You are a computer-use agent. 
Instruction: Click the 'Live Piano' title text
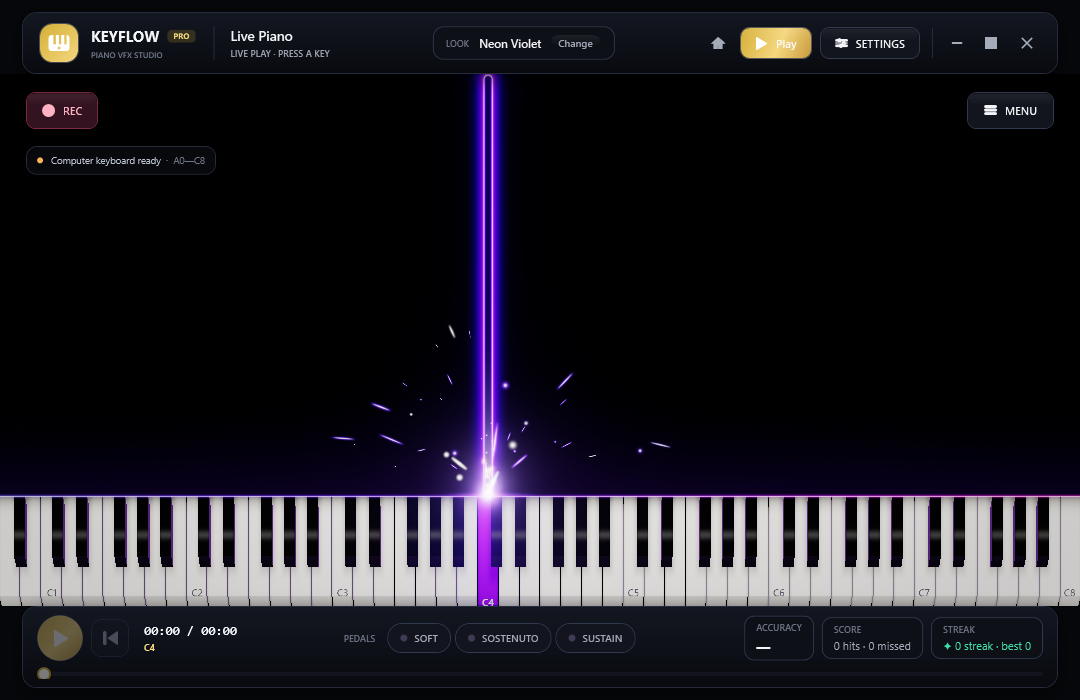point(261,37)
